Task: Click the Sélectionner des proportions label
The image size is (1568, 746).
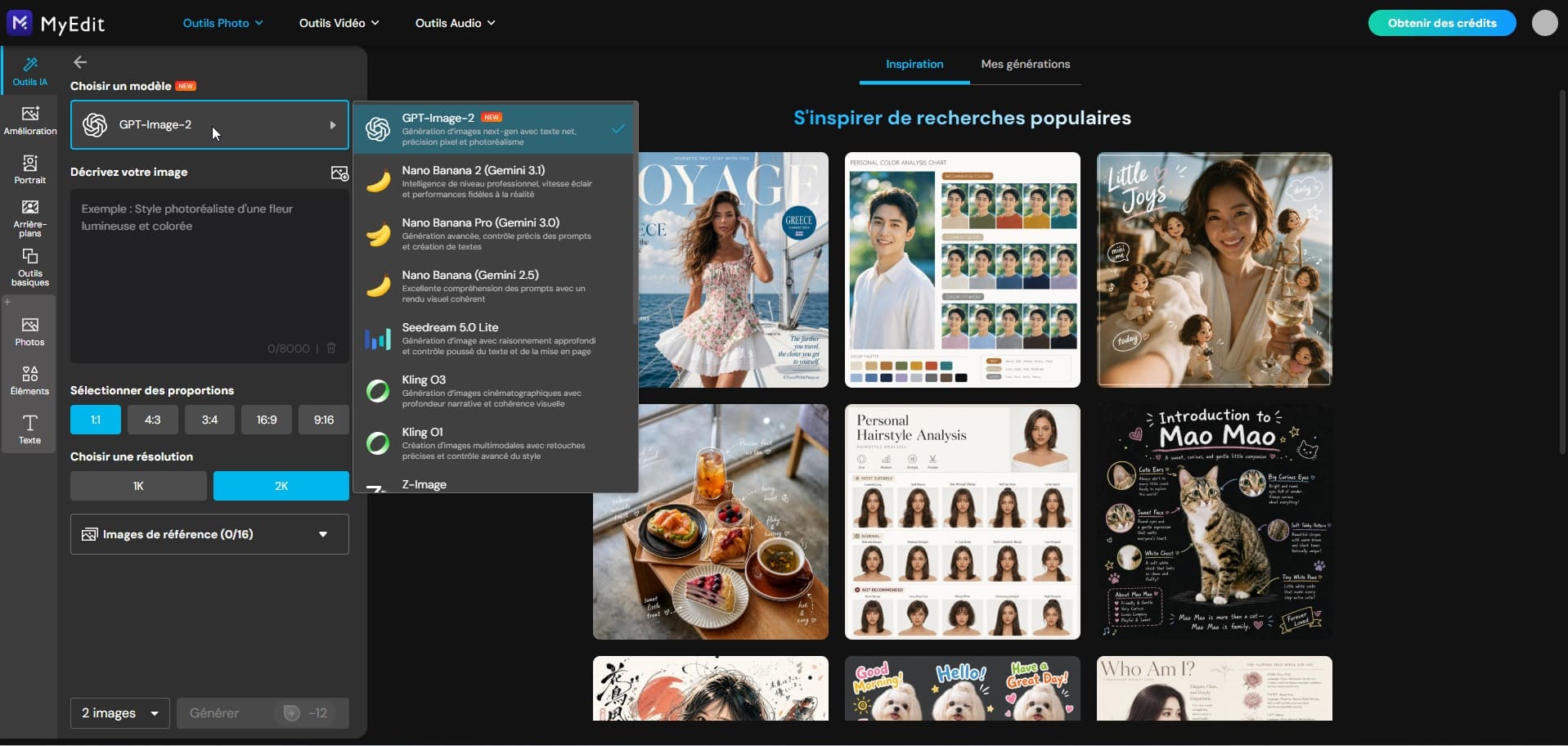Action: (152, 390)
